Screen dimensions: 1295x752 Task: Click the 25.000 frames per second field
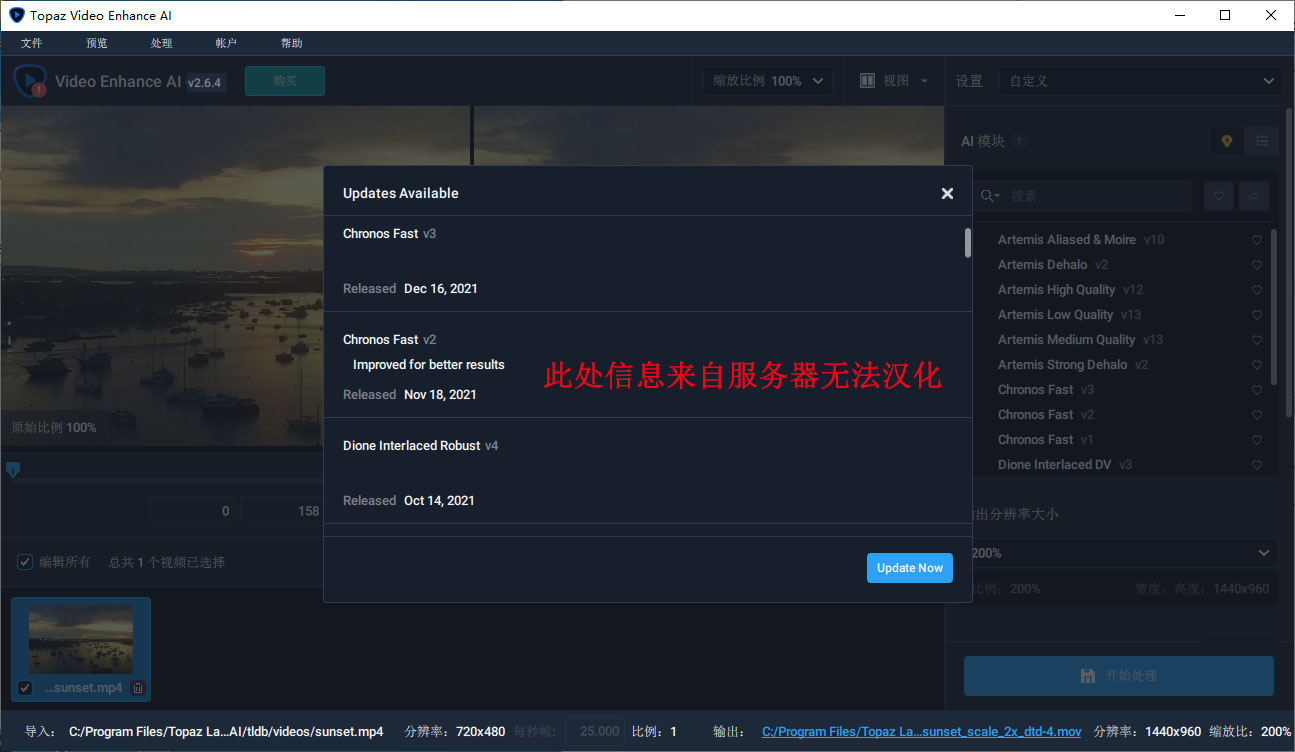[x=596, y=732]
